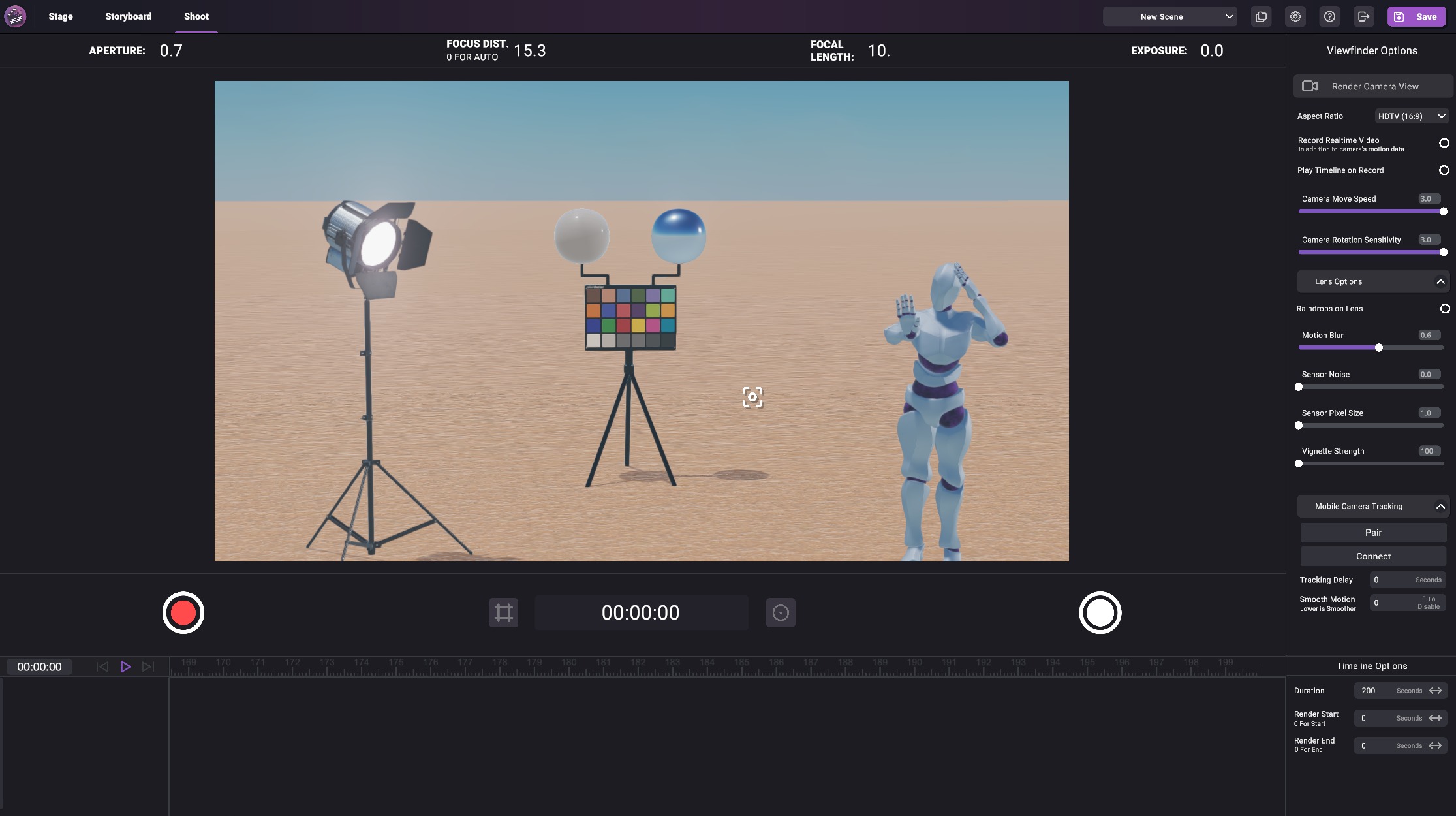Play the timeline
This screenshot has width=1456, height=816.
[126, 667]
